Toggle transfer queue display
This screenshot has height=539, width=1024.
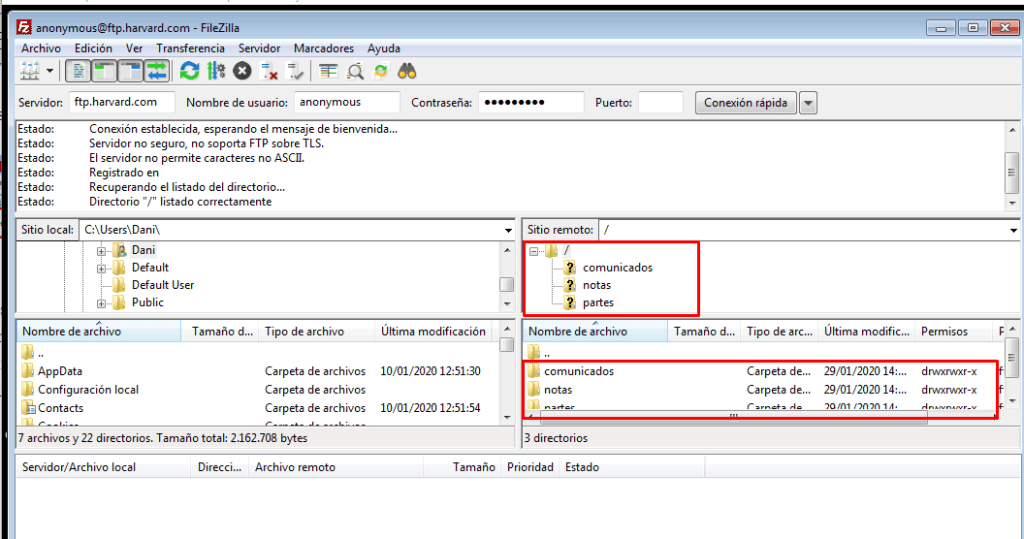pos(157,71)
